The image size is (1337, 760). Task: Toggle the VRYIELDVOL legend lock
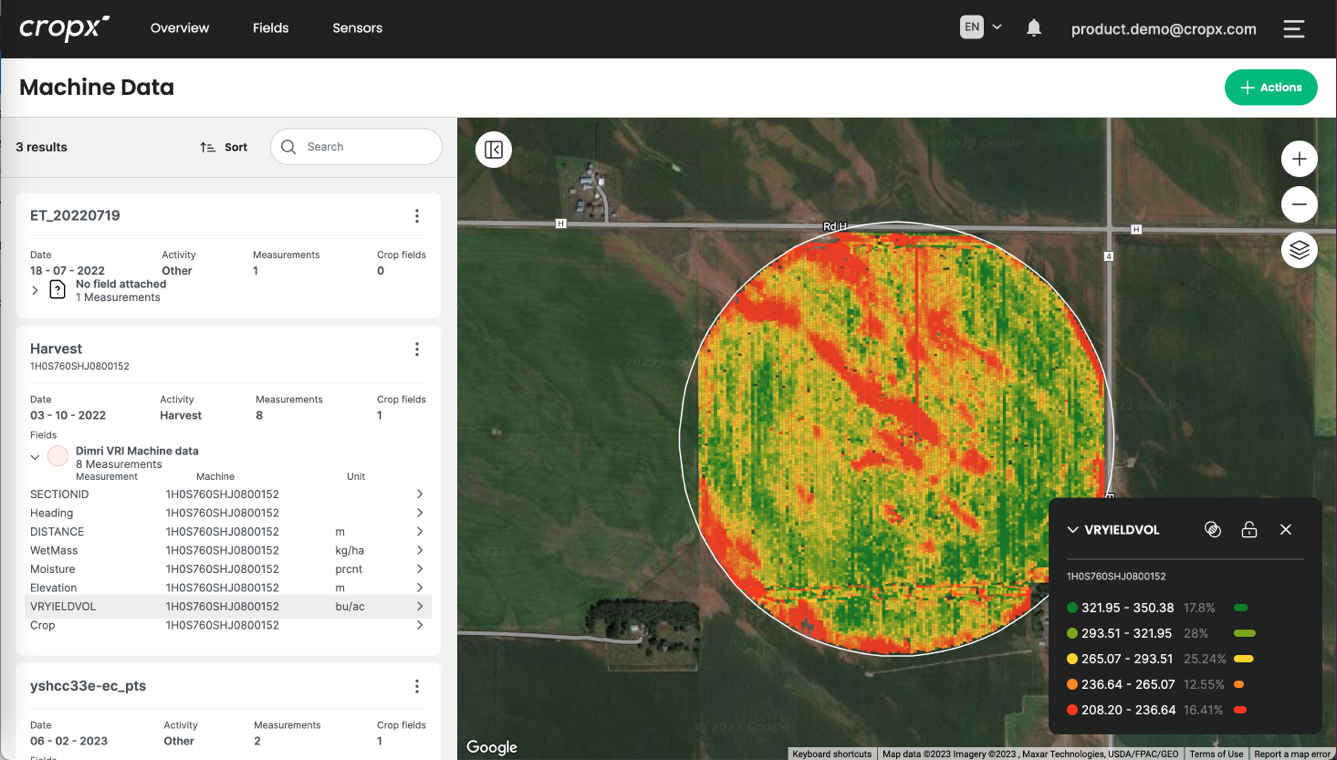1249,530
